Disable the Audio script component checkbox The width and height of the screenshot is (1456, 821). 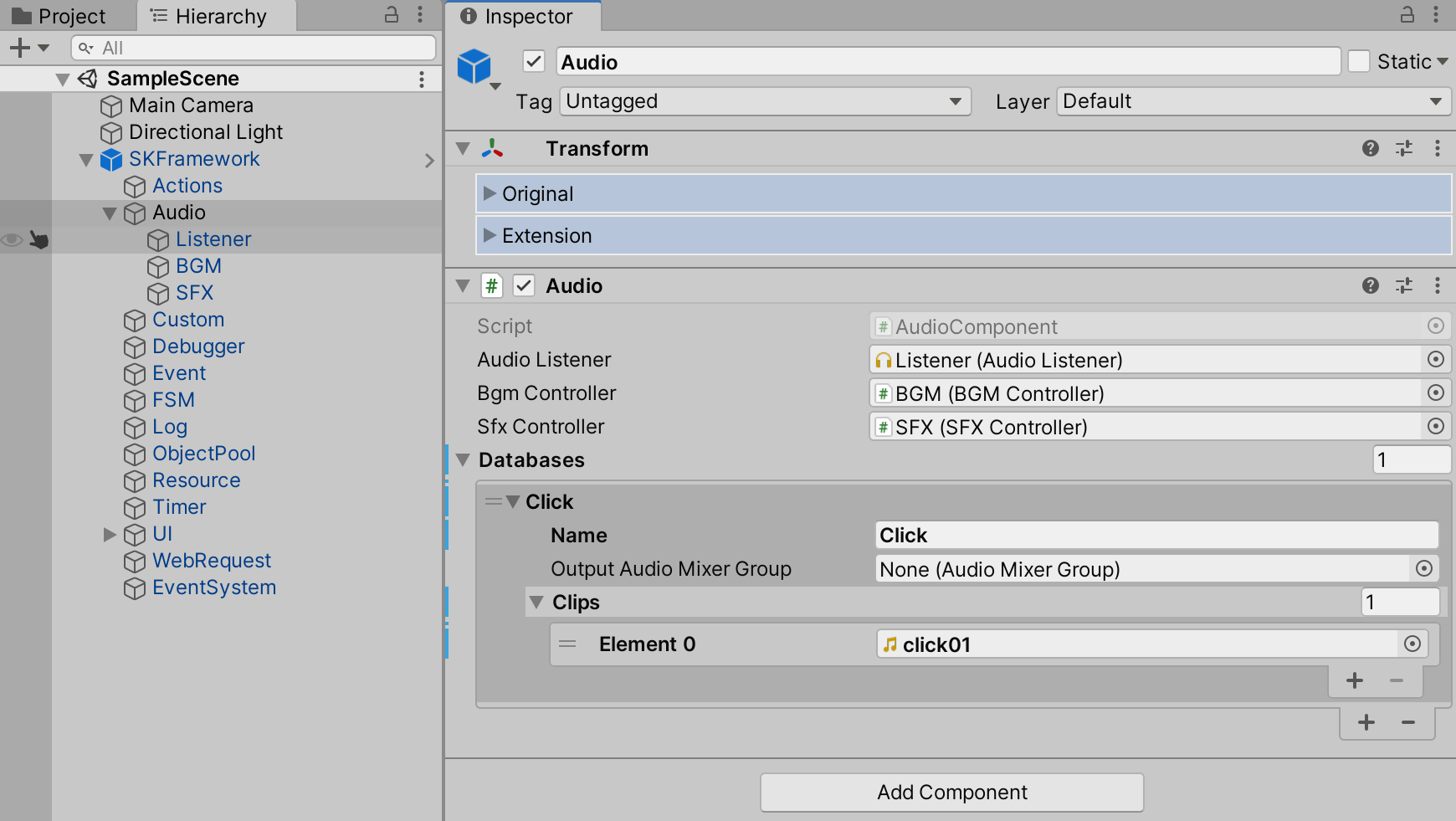pos(524,285)
